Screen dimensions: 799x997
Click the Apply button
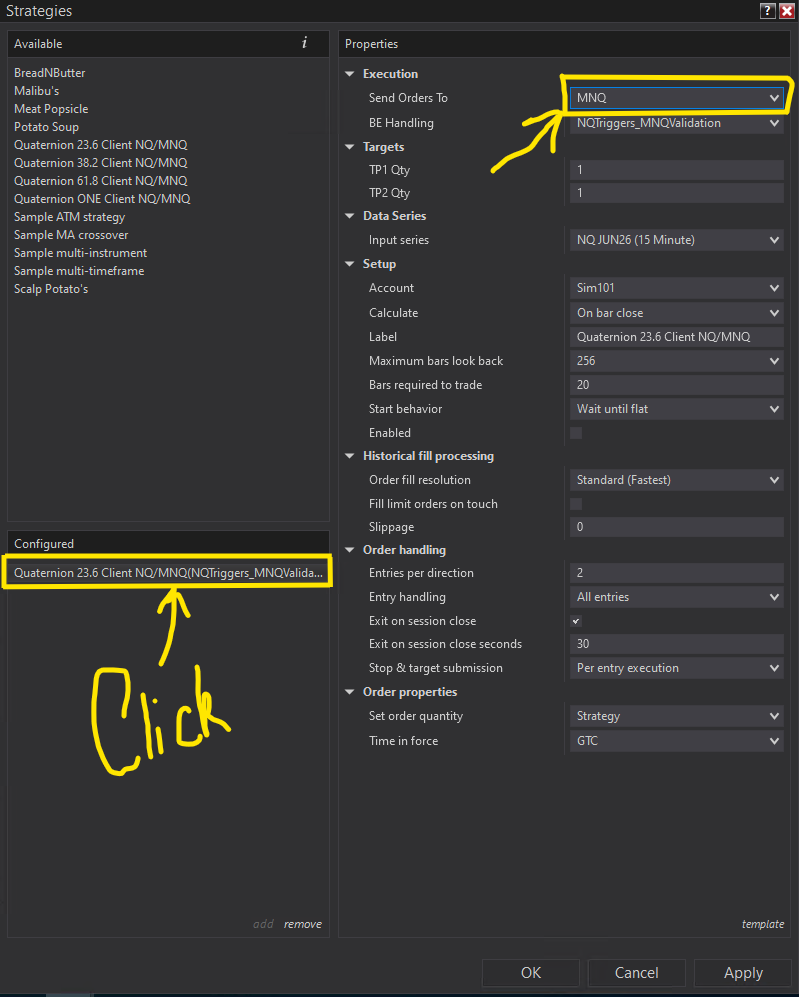pyautogui.click(x=743, y=973)
